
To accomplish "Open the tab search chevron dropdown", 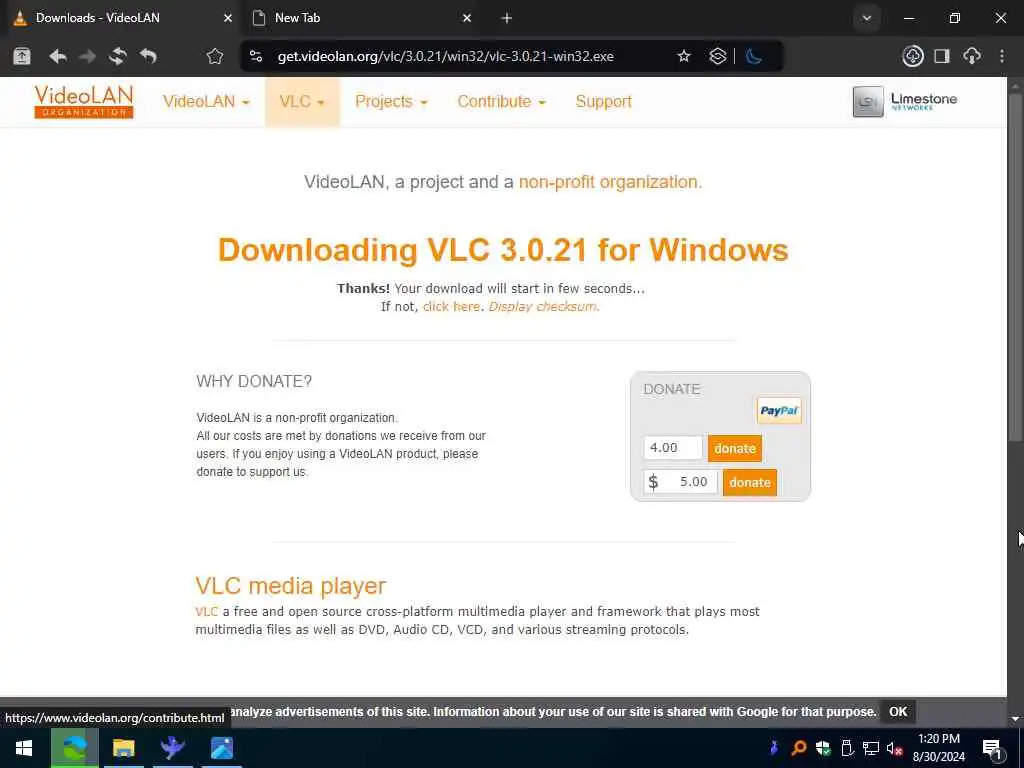I will [867, 18].
